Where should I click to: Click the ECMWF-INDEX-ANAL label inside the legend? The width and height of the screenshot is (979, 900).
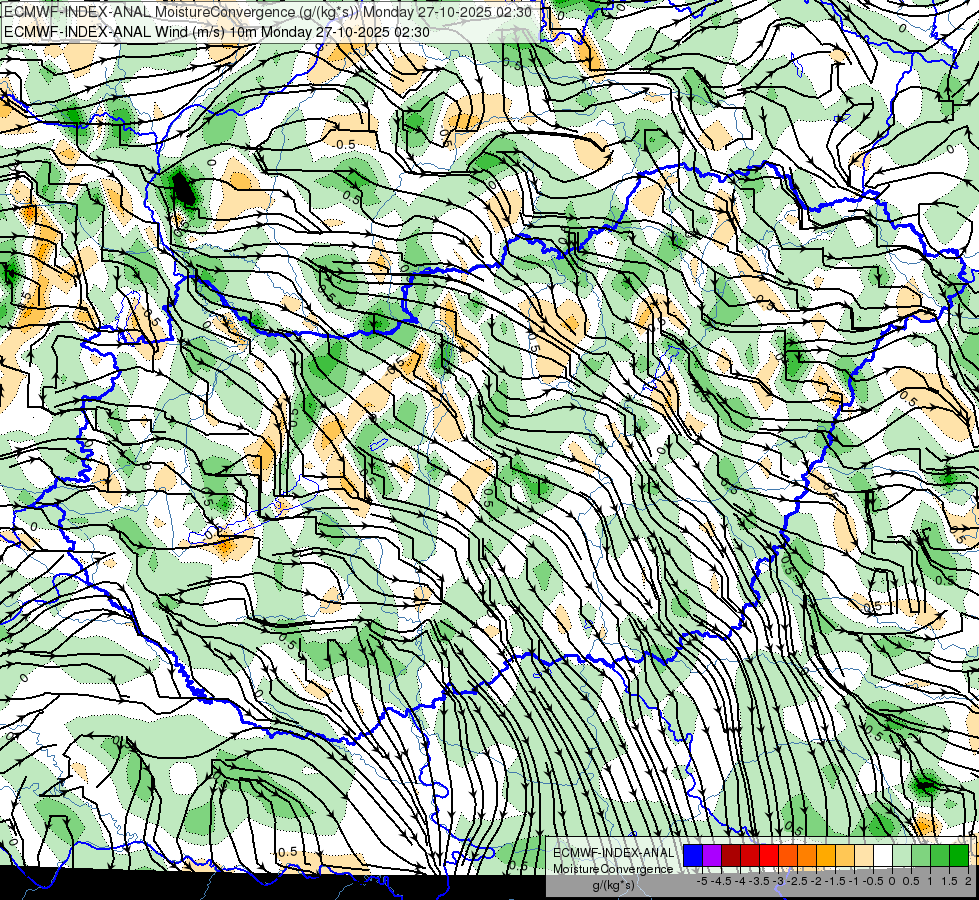(x=613, y=853)
